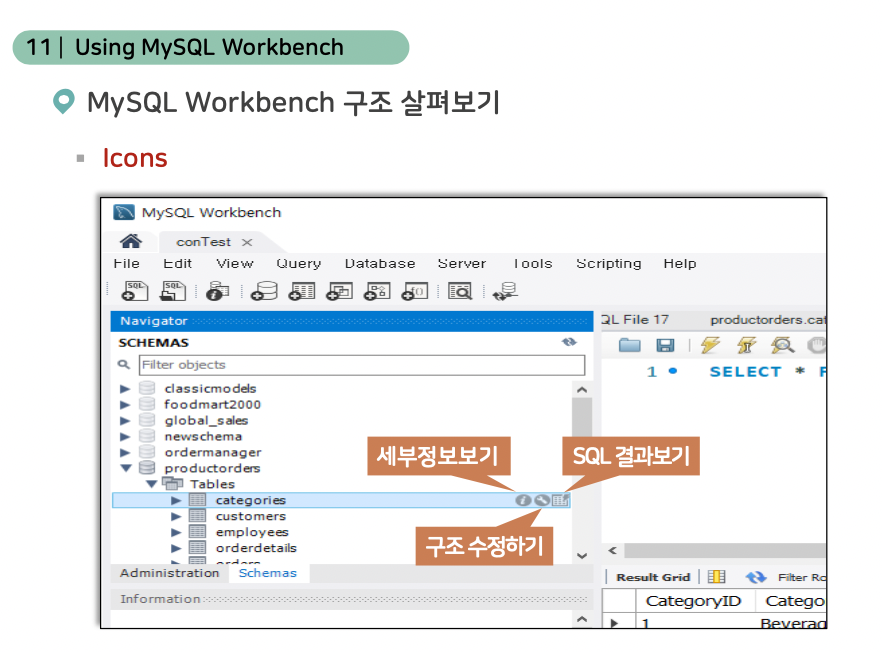The image size is (882, 652).
Task: Open a script file in the editor toolbar
Action: point(629,345)
